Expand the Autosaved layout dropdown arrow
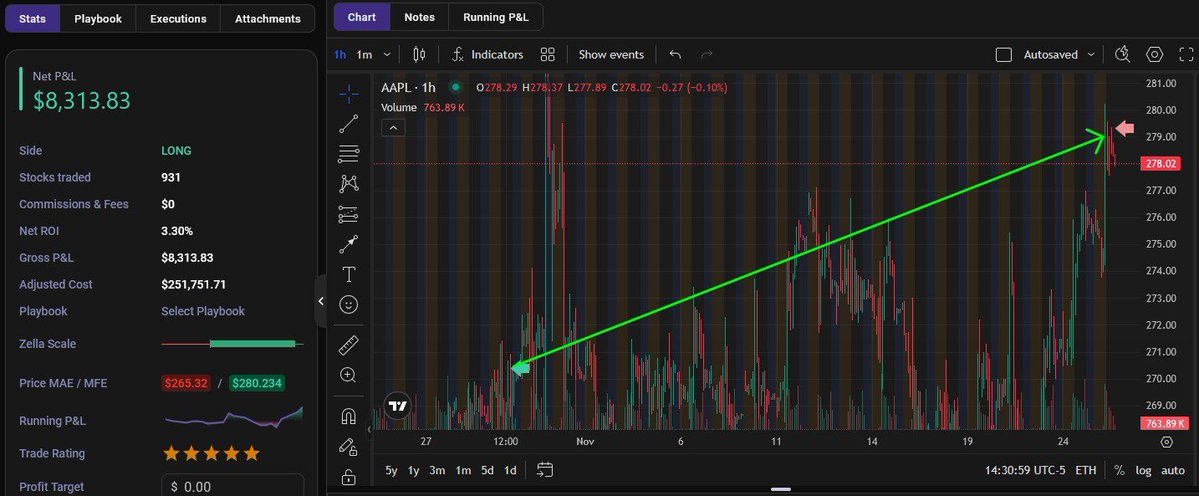The image size is (1199, 496). (1090, 55)
